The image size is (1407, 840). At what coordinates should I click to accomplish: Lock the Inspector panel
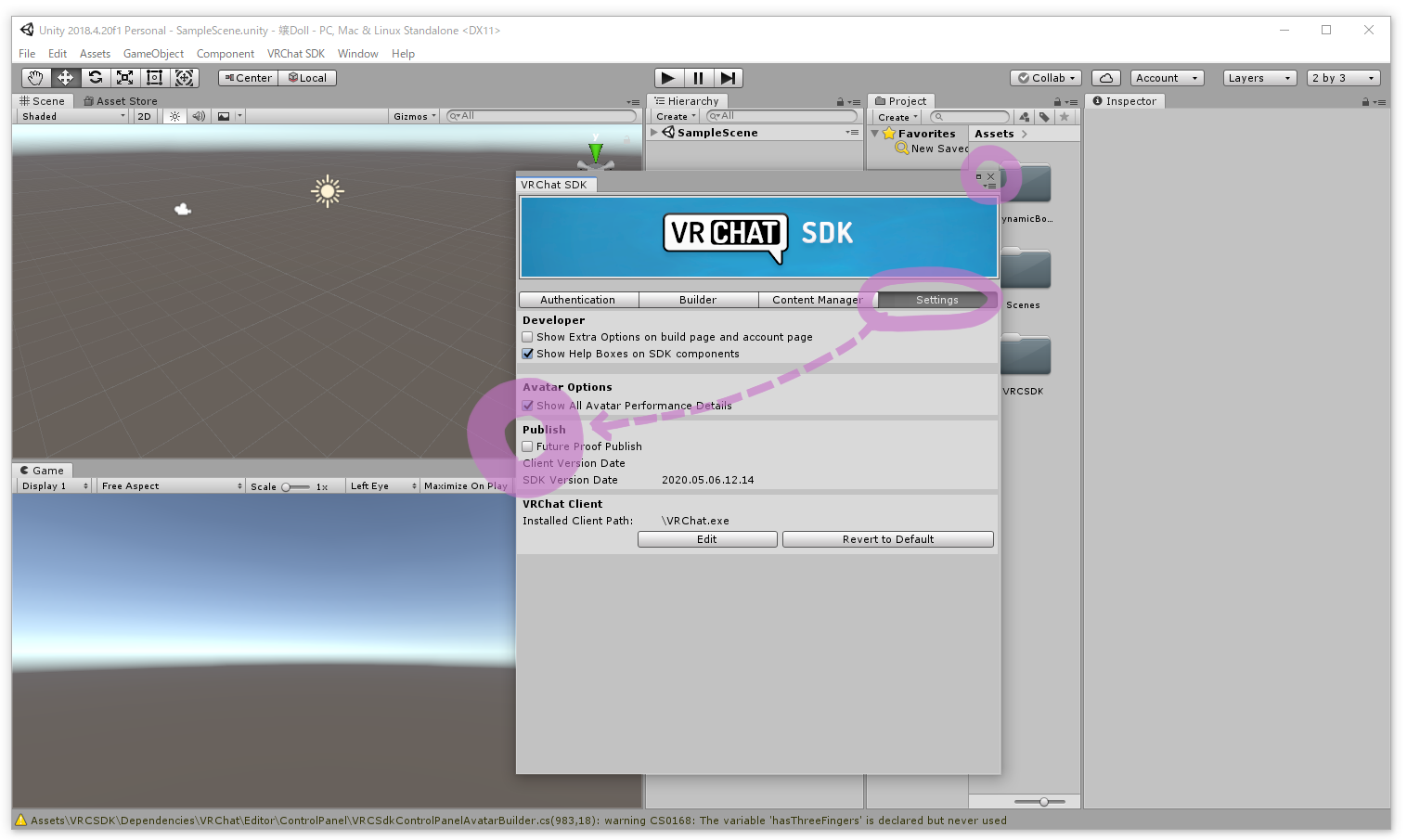[1365, 102]
